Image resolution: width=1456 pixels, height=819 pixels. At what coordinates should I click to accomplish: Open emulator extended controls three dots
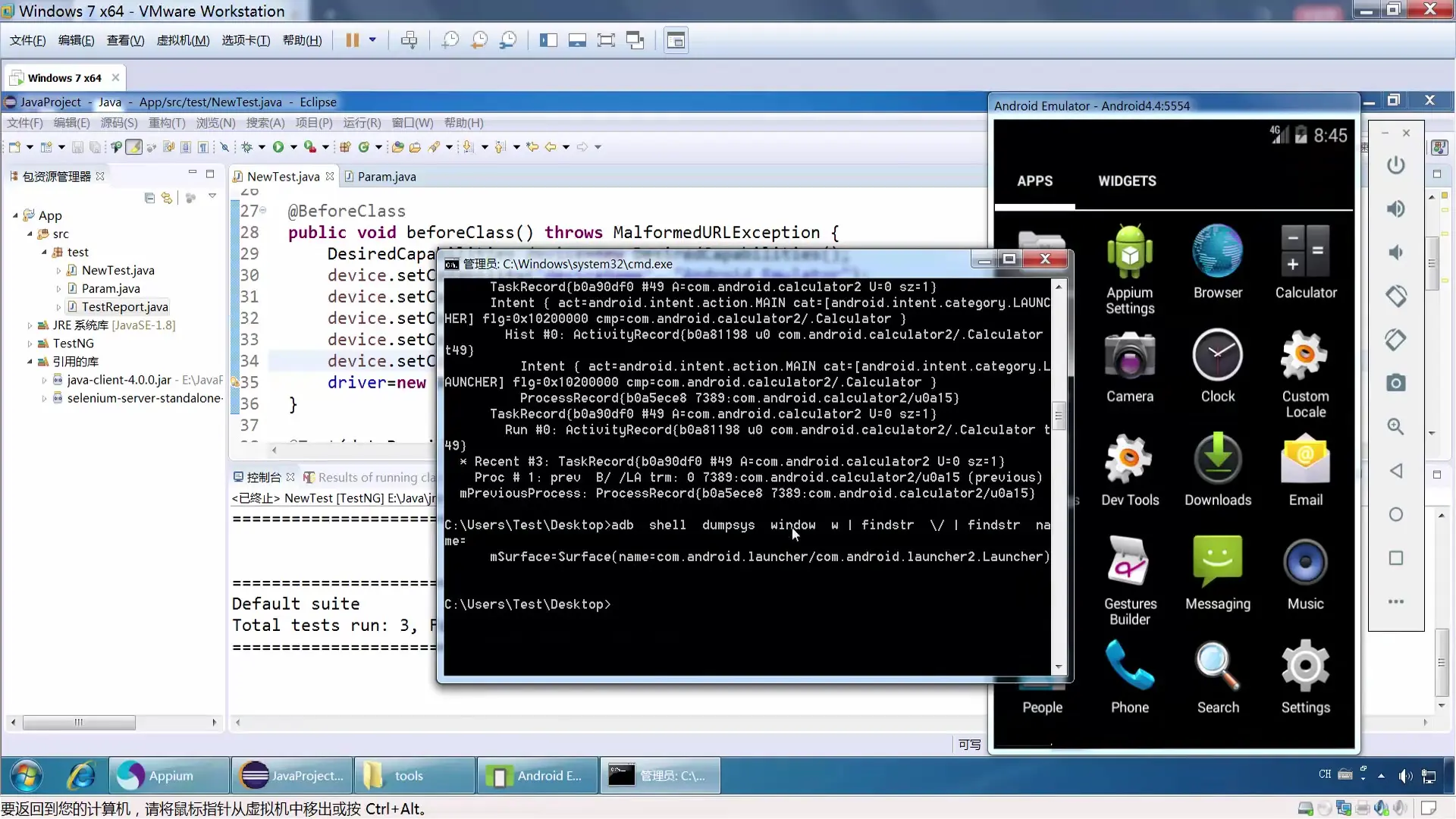(1395, 601)
